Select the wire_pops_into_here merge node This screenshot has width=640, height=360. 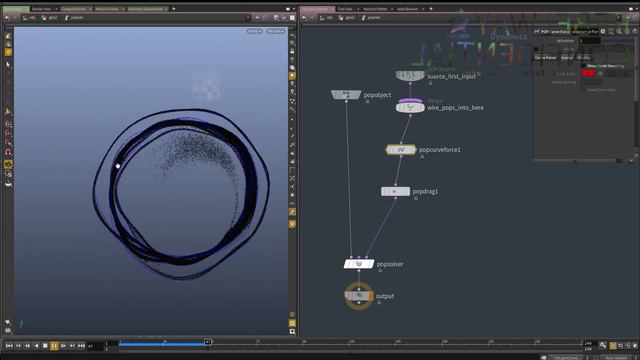coord(410,107)
